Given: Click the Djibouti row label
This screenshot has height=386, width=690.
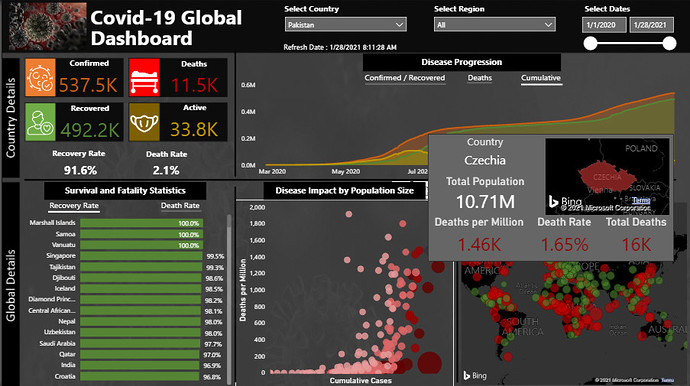Looking at the screenshot, I should coord(64,278).
